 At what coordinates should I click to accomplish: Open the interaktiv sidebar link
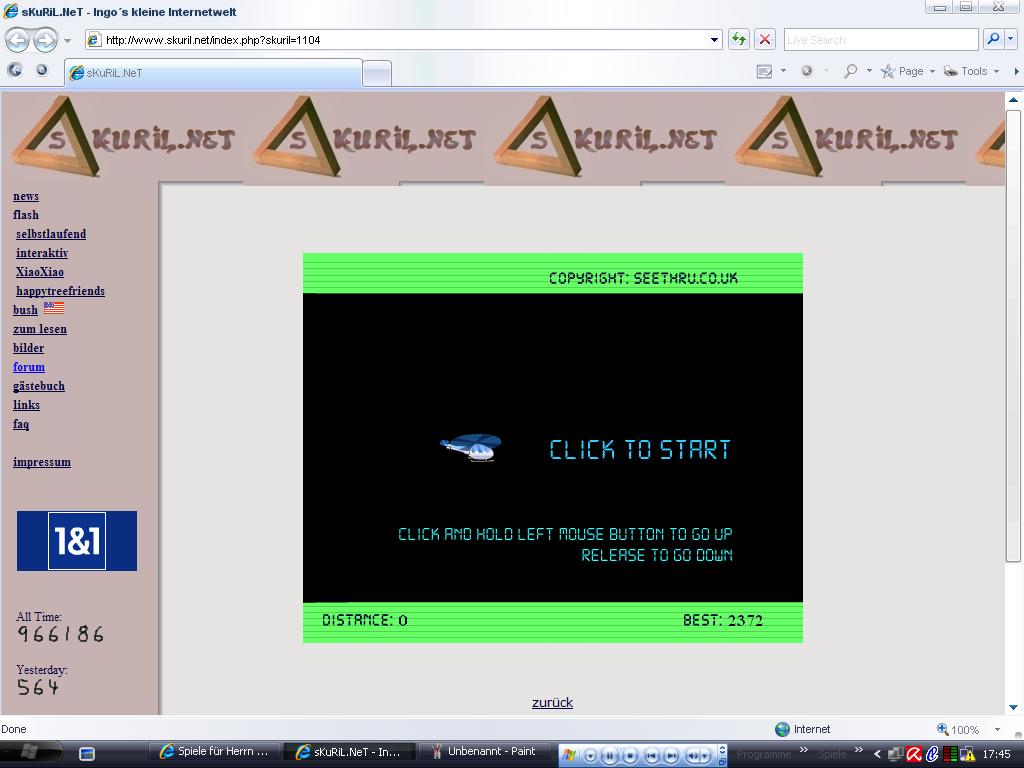tap(42, 253)
